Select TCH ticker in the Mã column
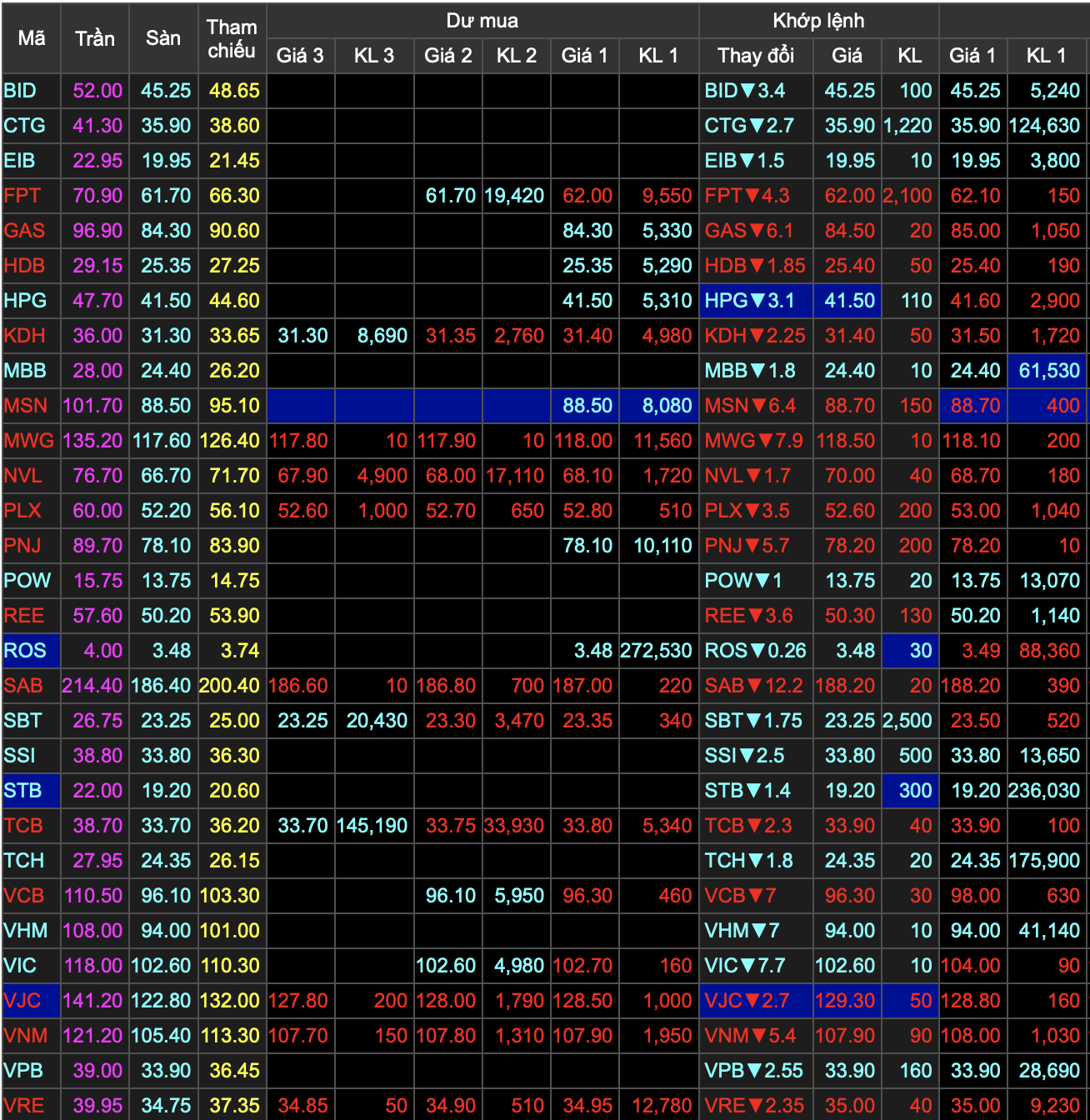 (32, 861)
